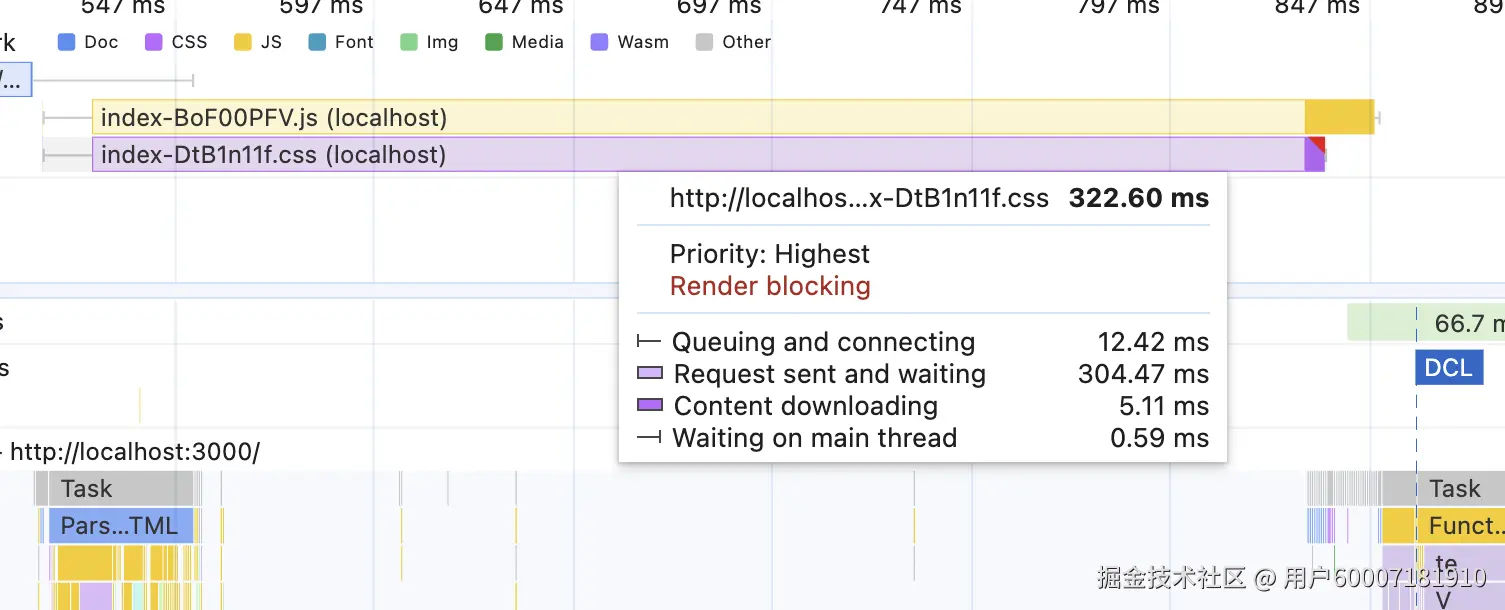Click the dark yellow JS download segment
1505x610 pixels.
[1339, 118]
